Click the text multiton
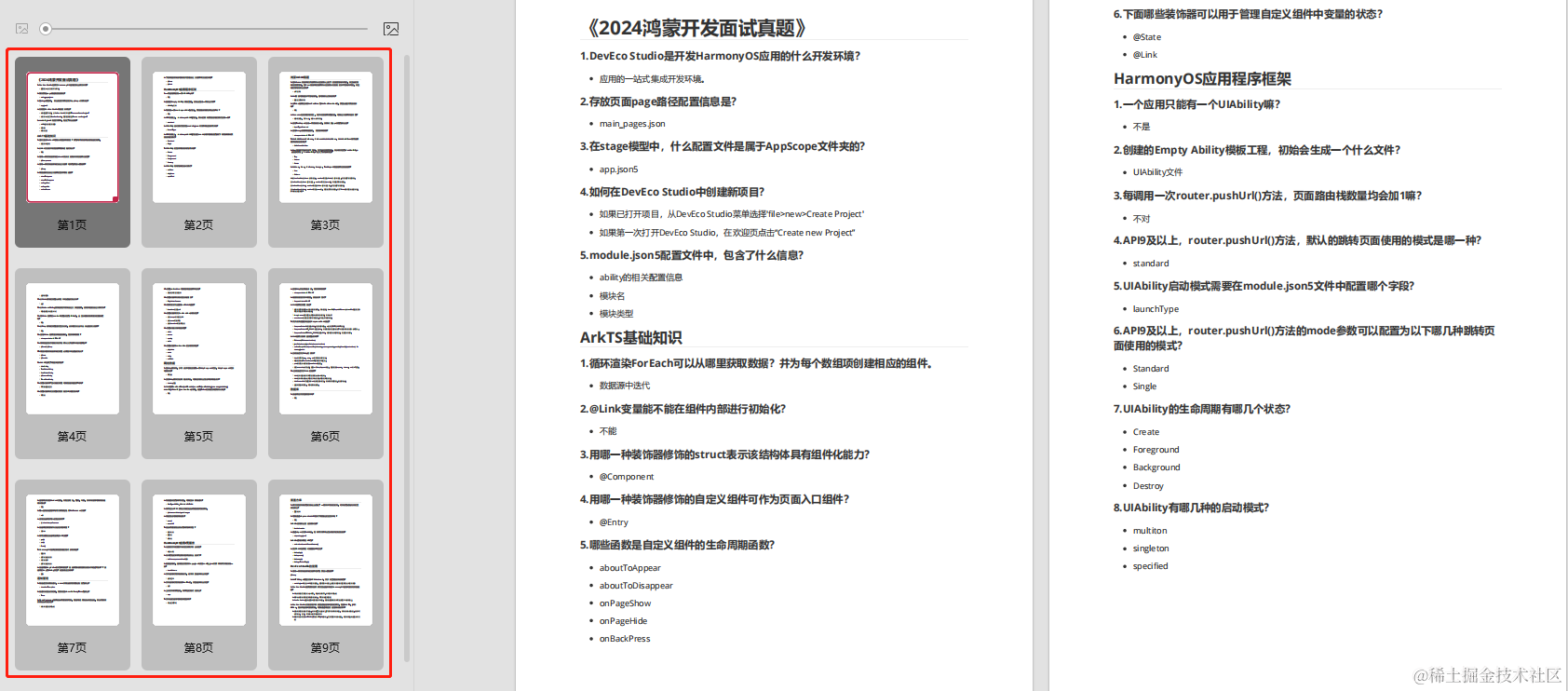This screenshot has height=691, width=1568. (1150, 531)
